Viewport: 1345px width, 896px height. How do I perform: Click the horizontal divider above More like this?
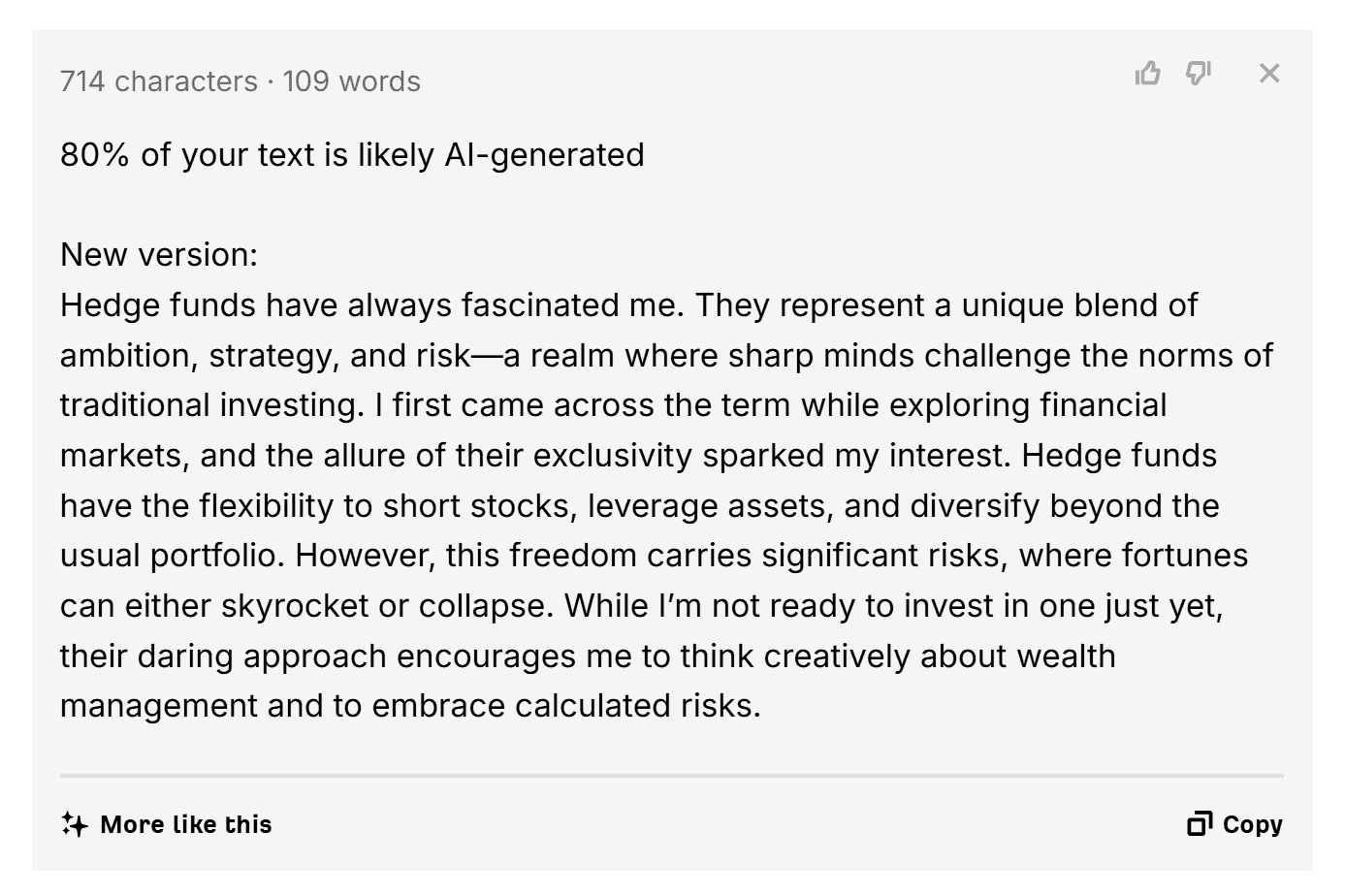pos(671,776)
